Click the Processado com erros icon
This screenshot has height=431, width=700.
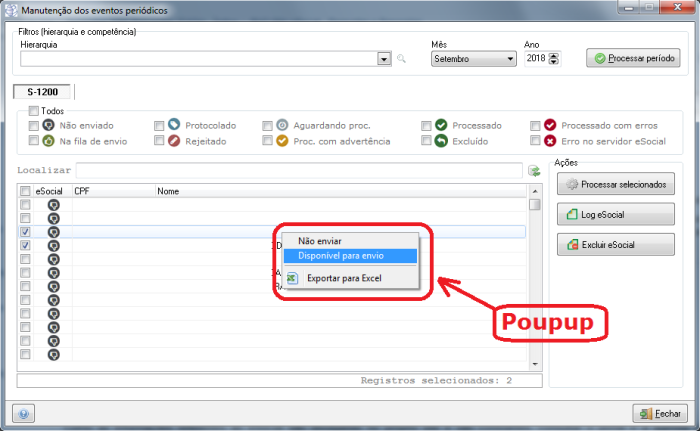(x=549, y=126)
